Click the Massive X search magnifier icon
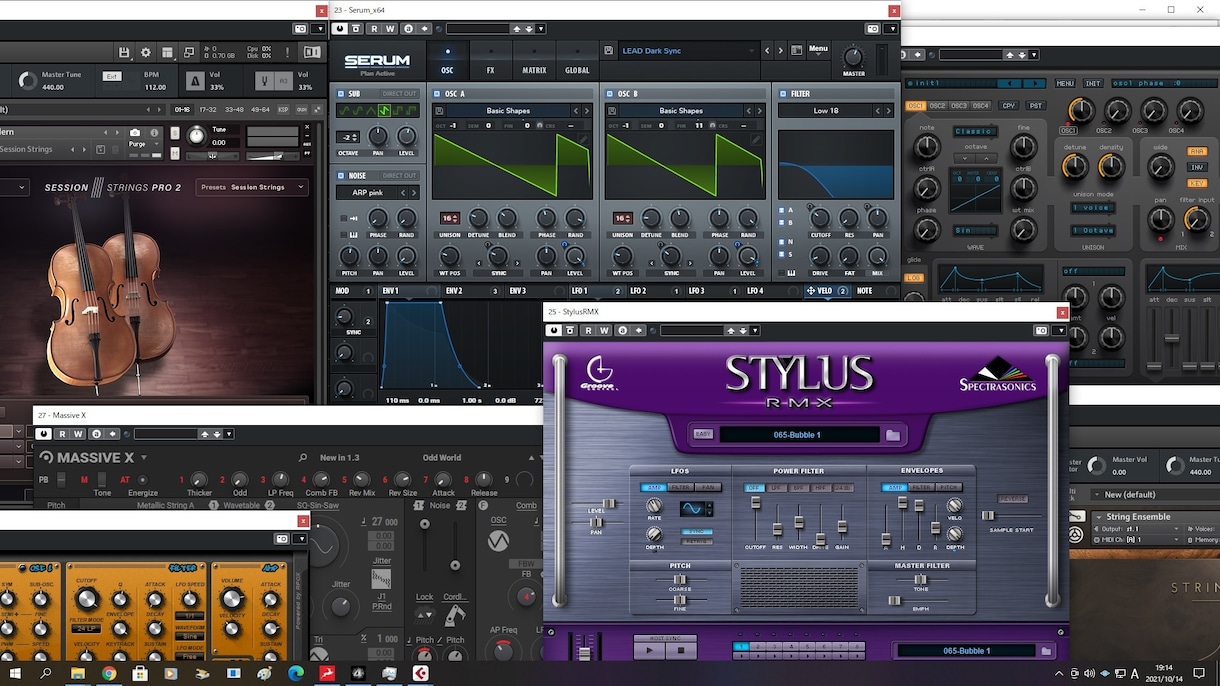This screenshot has height=686, width=1220. 303,458
